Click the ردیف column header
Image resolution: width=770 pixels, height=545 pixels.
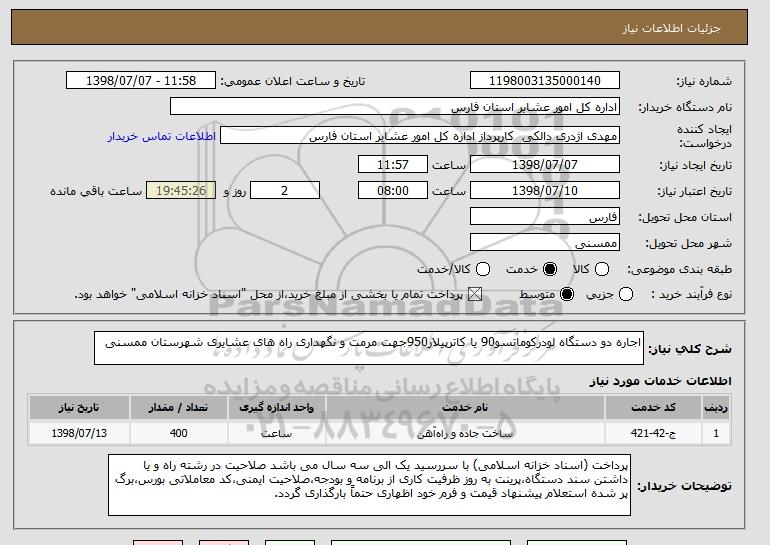click(716, 408)
